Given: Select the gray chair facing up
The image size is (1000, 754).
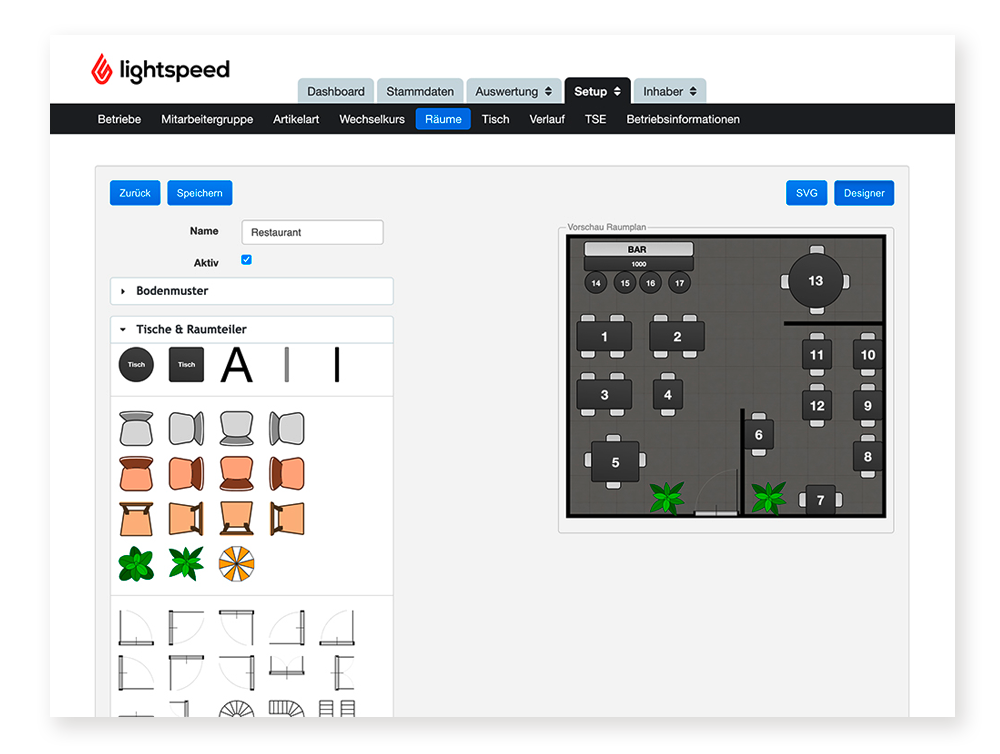Looking at the screenshot, I should (136, 428).
